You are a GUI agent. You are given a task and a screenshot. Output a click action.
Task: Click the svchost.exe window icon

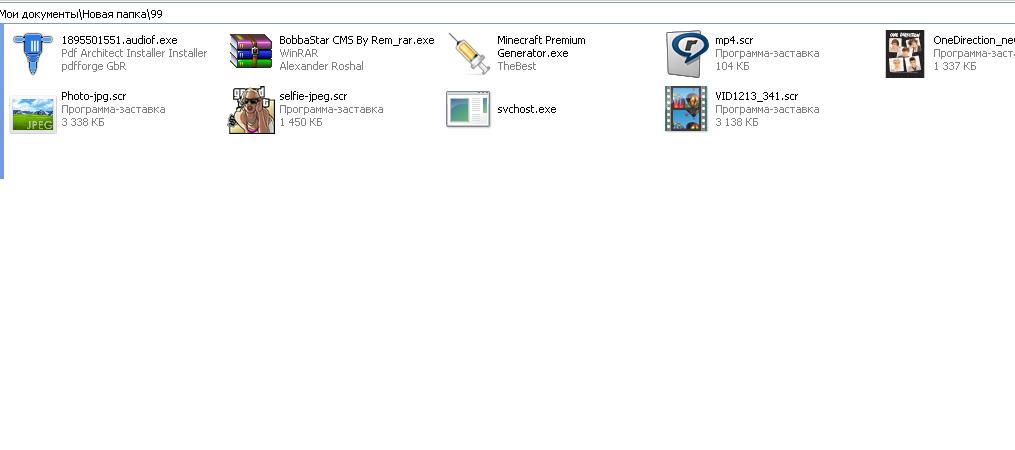(469, 109)
